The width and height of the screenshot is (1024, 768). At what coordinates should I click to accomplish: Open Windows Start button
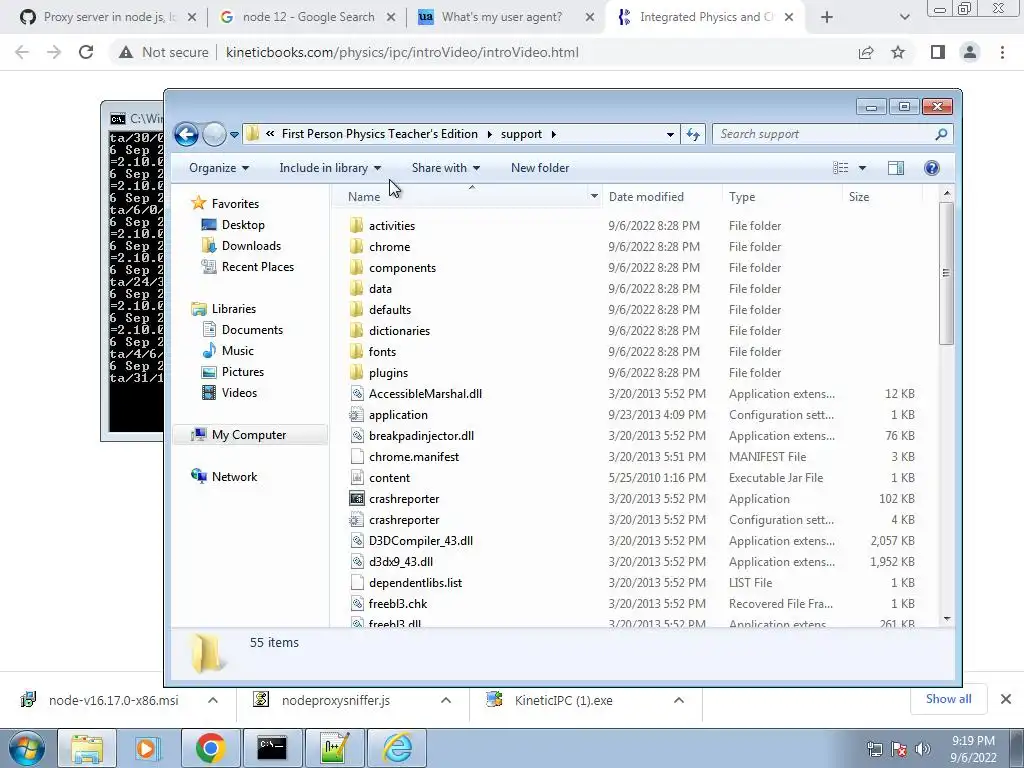click(x=27, y=748)
